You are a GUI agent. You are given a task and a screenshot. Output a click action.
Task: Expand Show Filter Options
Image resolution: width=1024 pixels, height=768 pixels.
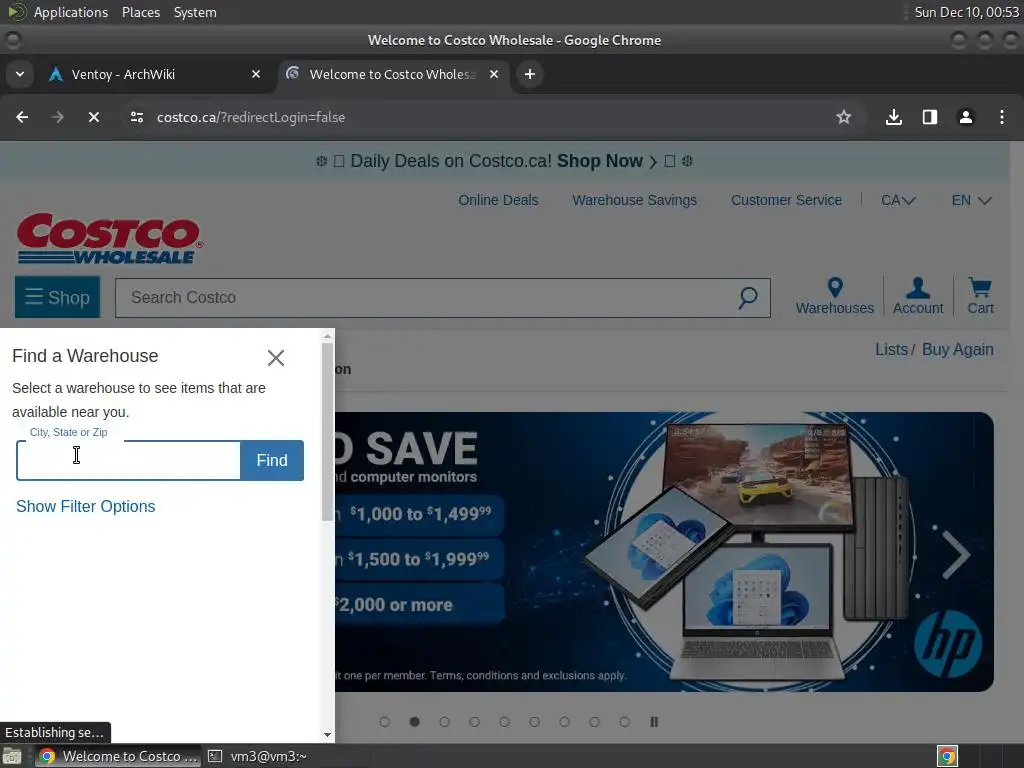[x=86, y=506]
